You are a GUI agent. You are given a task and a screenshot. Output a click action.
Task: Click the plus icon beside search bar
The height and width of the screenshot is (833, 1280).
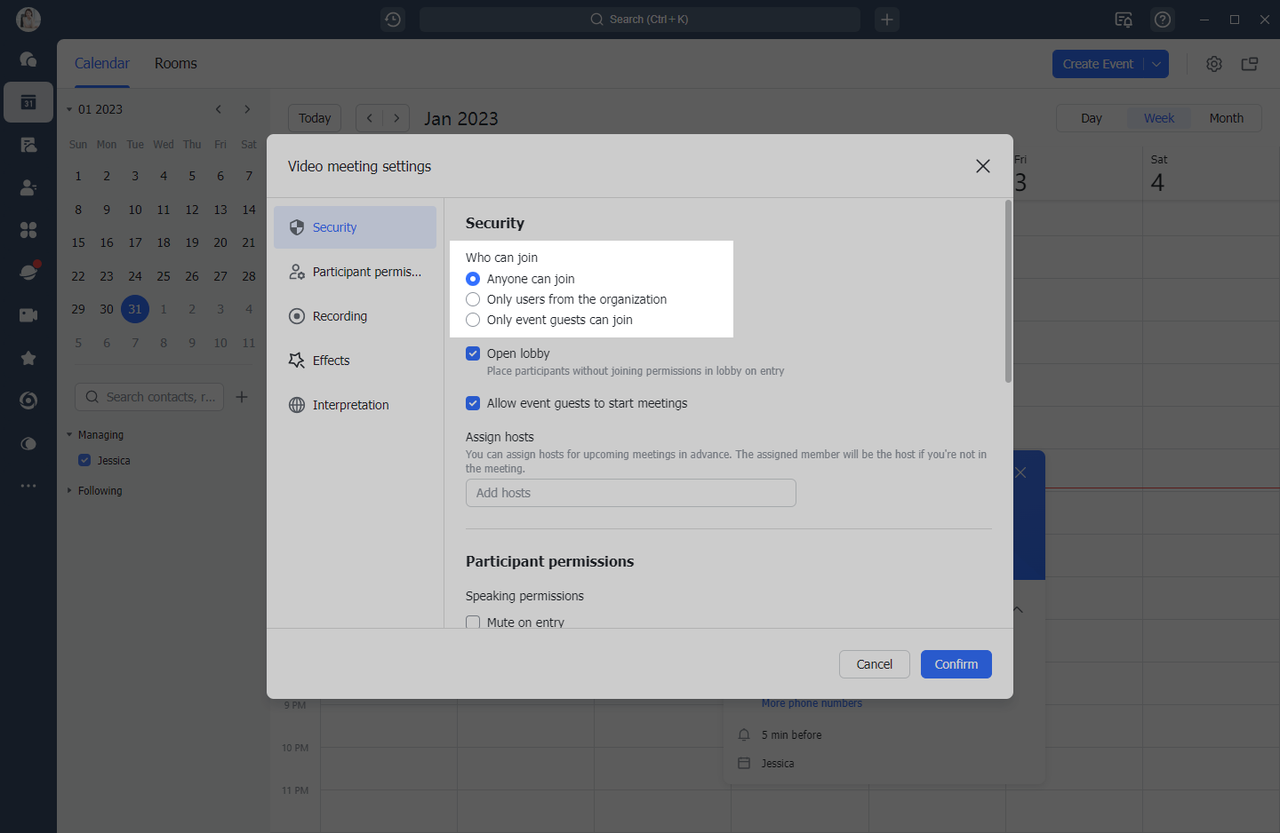coord(887,20)
